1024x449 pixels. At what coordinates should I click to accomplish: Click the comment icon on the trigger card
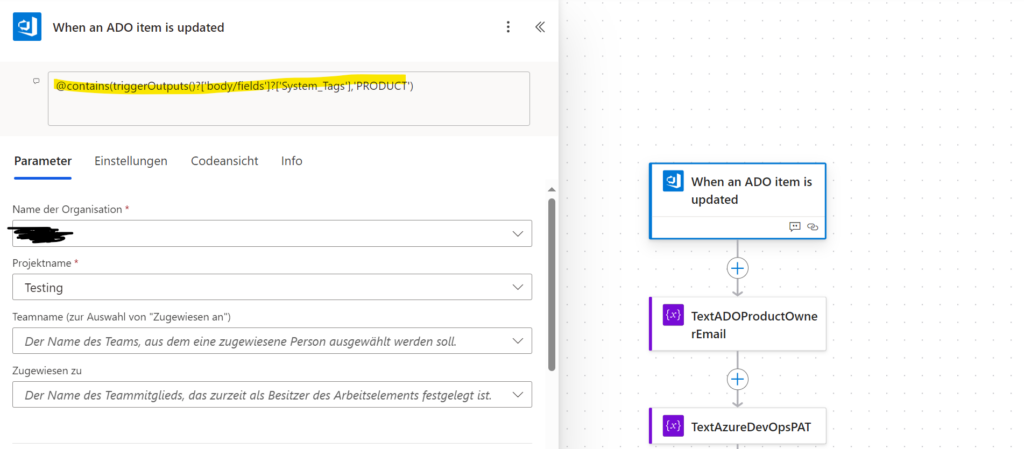tap(795, 227)
